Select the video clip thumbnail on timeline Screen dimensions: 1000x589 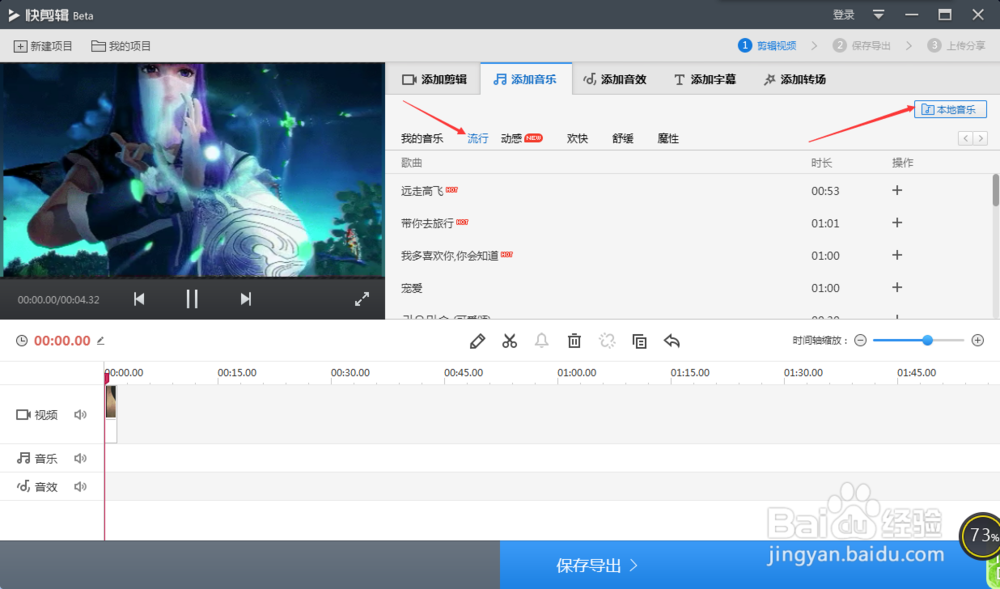[110, 402]
